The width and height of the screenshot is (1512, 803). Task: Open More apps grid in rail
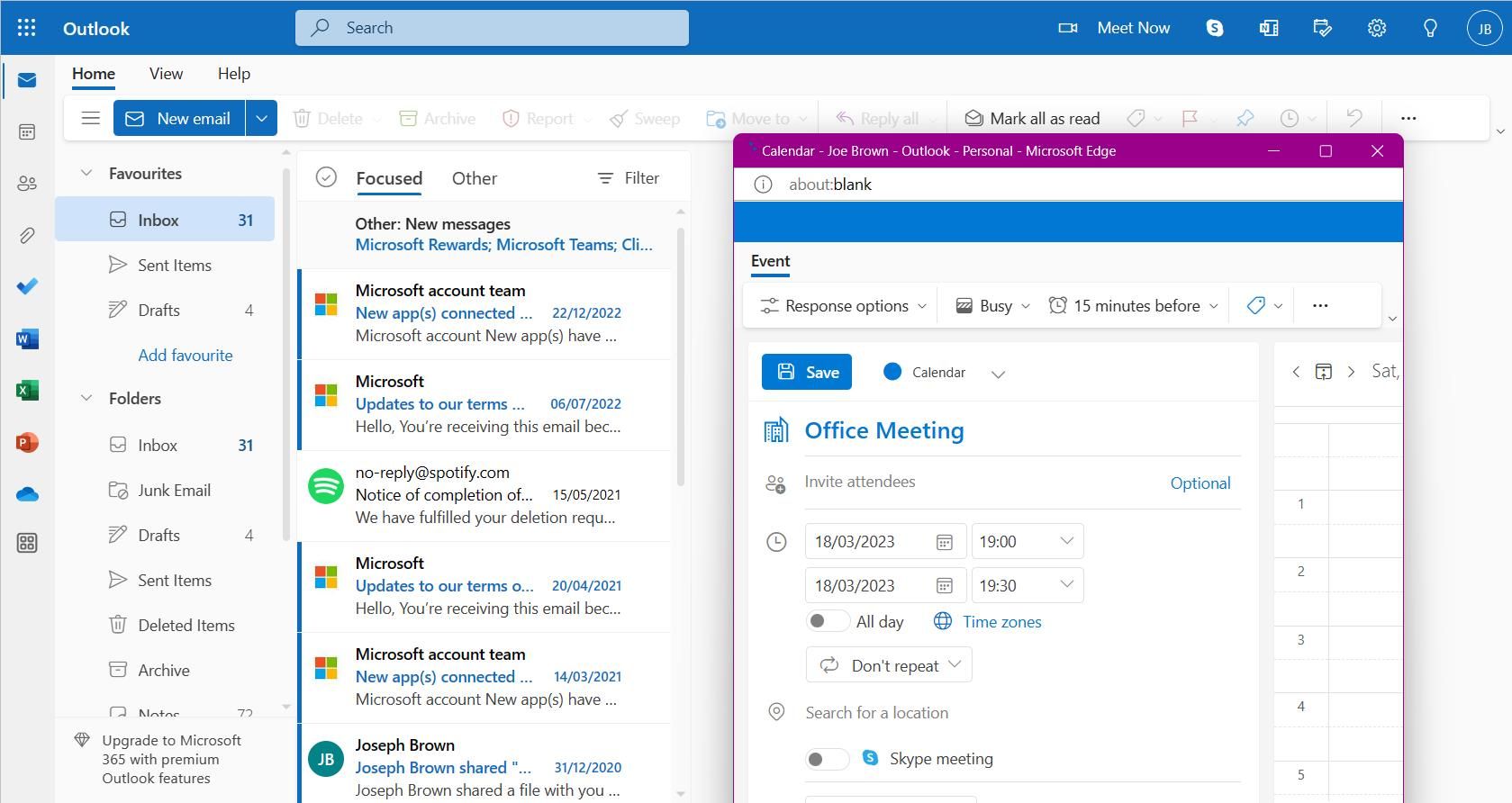[27, 543]
